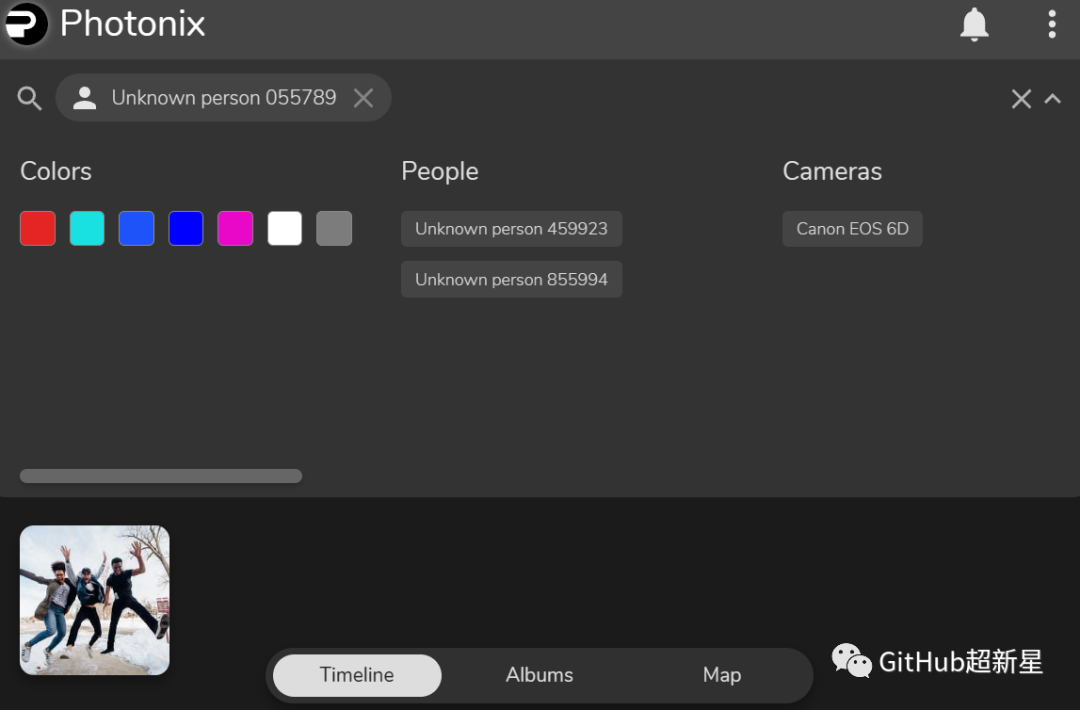The width and height of the screenshot is (1080, 710).
Task: Click the search magnifier icon
Action: [x=29, y=97]
